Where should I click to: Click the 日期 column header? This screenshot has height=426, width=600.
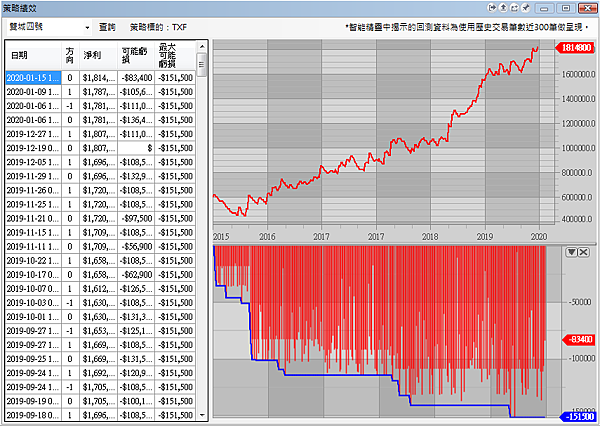pyautogui.click(x=33, y=55)
